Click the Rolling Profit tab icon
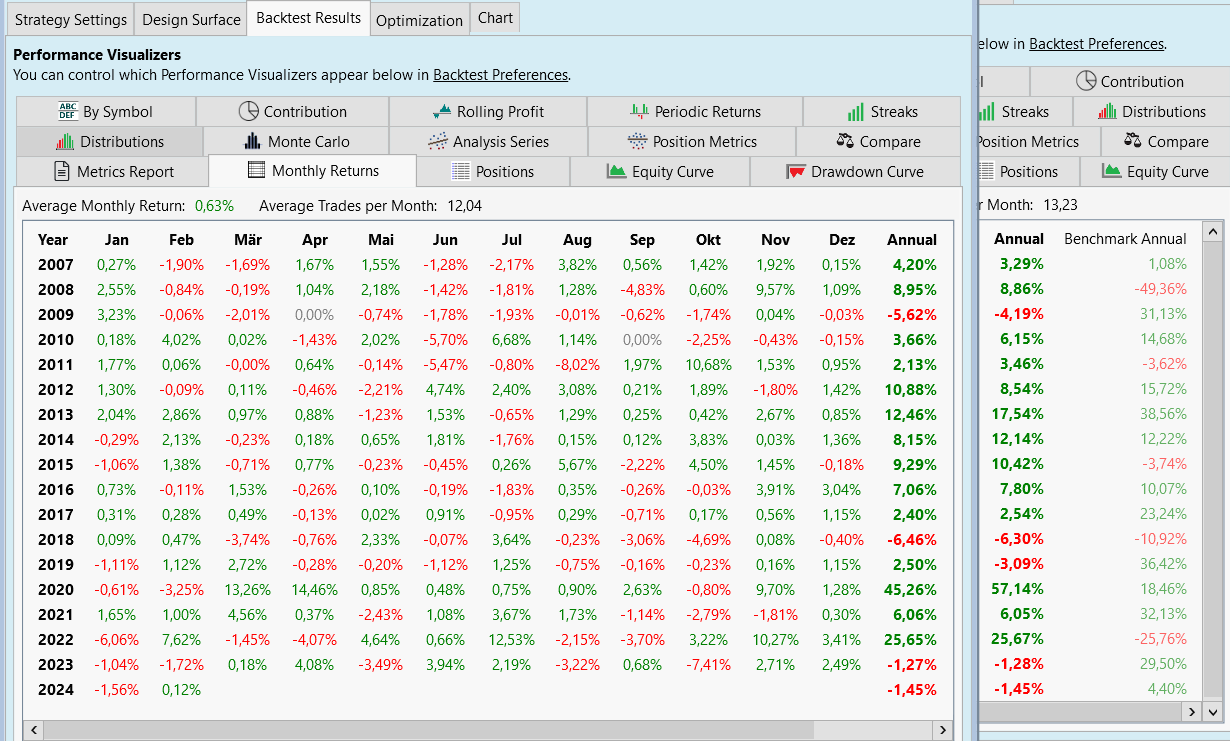 (x=442, y=112)
